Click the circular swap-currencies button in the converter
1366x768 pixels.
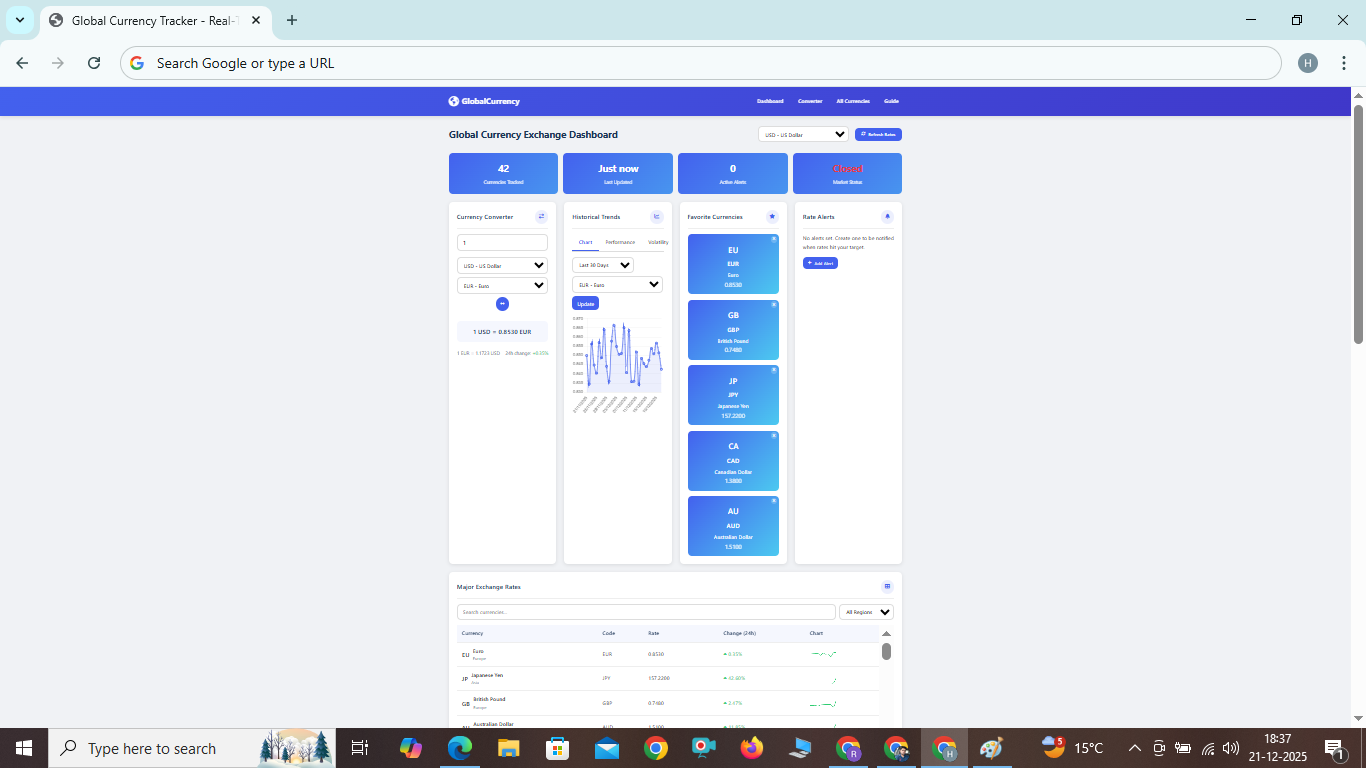pos(502,304)
